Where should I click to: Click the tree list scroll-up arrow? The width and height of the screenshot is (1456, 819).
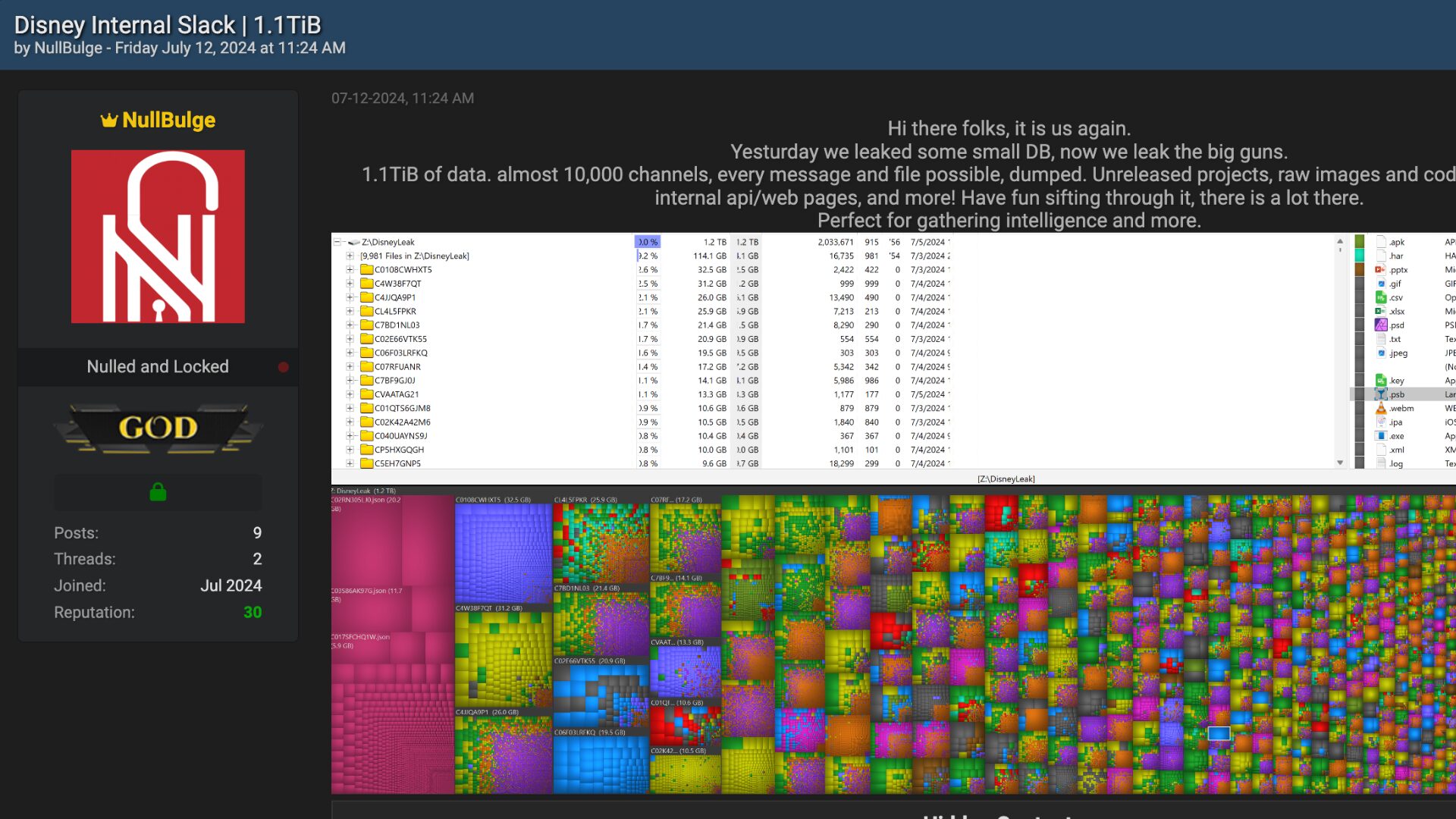(x=1340, y=241)
